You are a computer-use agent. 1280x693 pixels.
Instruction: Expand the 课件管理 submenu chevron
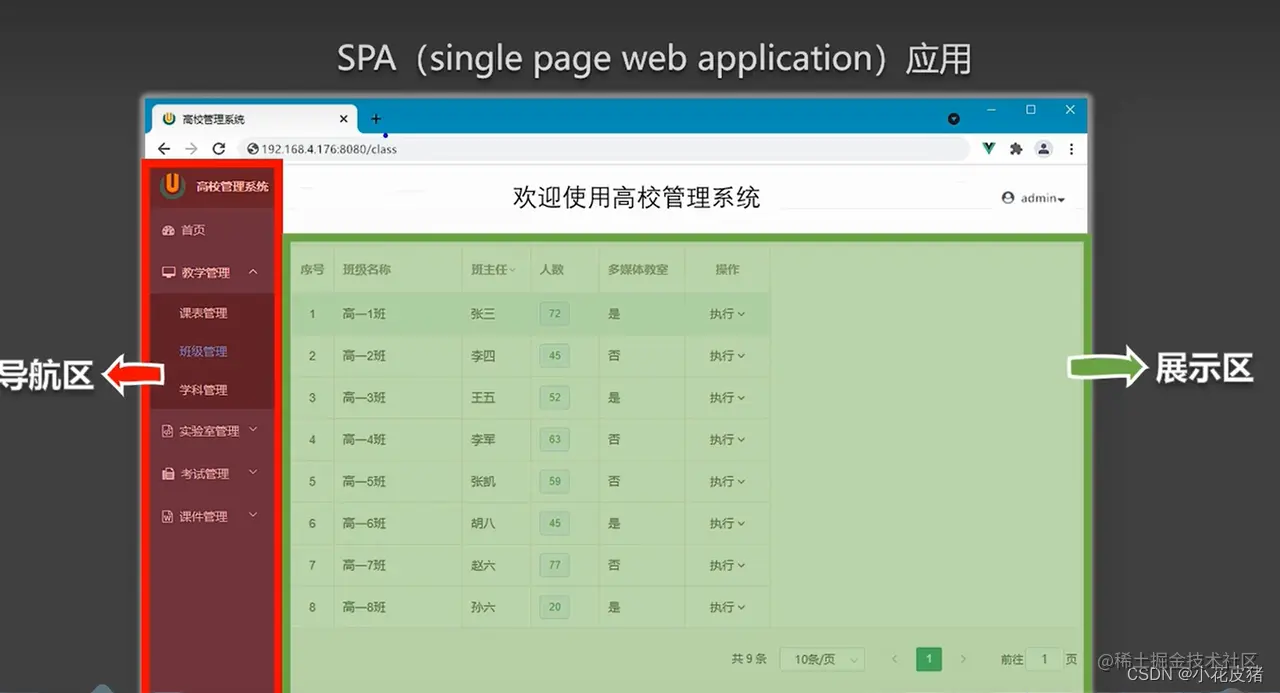pyautogui.click(x=253, y=515)
